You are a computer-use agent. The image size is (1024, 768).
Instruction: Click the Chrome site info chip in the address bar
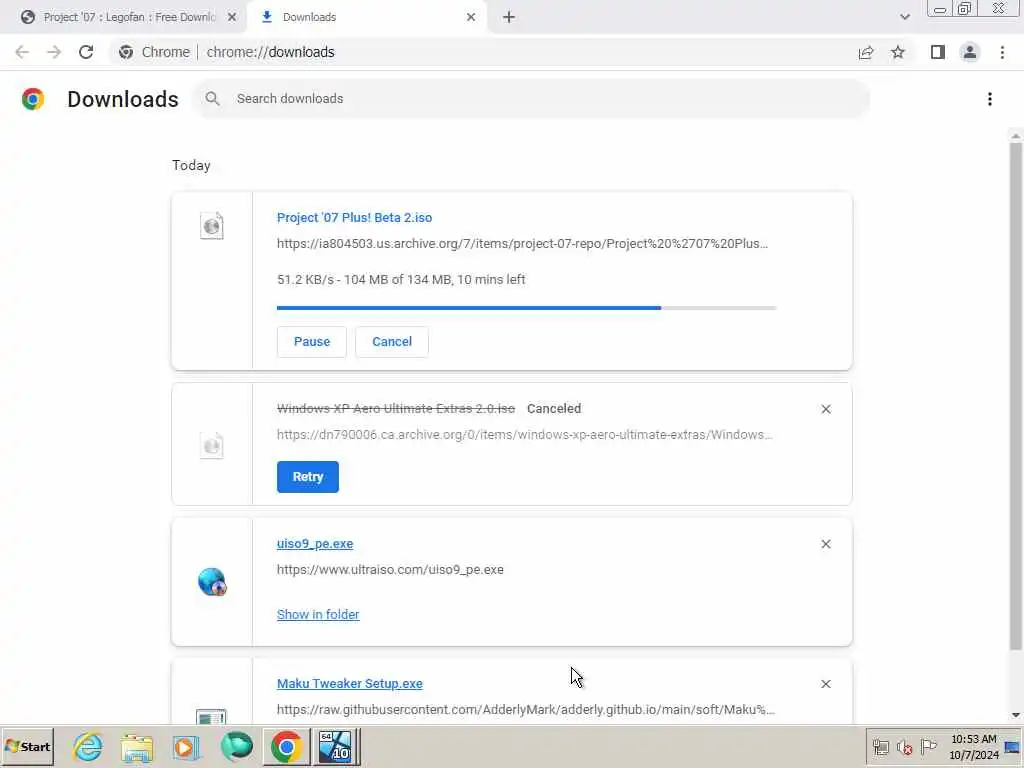tap(155, 52)
